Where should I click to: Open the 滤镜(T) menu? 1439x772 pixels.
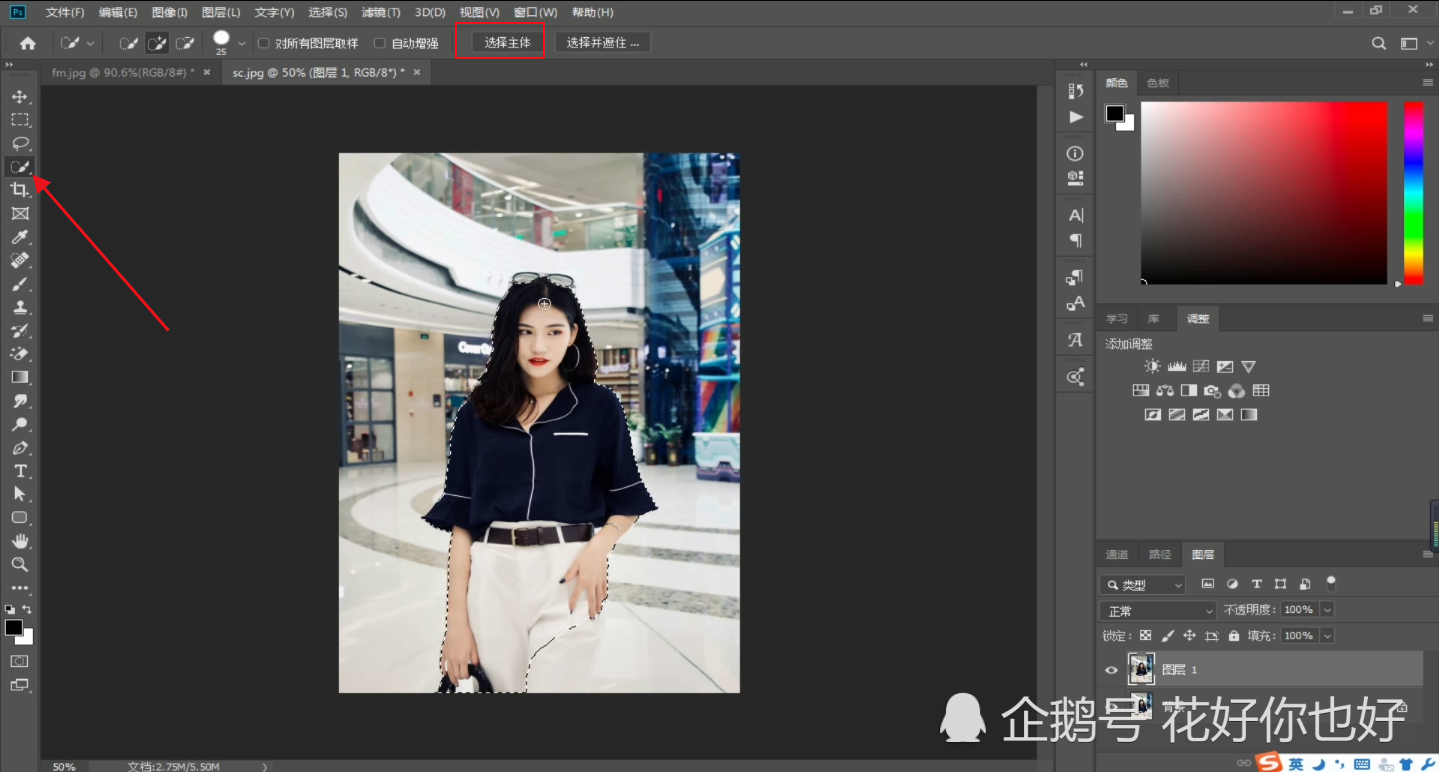pos(380,12)
